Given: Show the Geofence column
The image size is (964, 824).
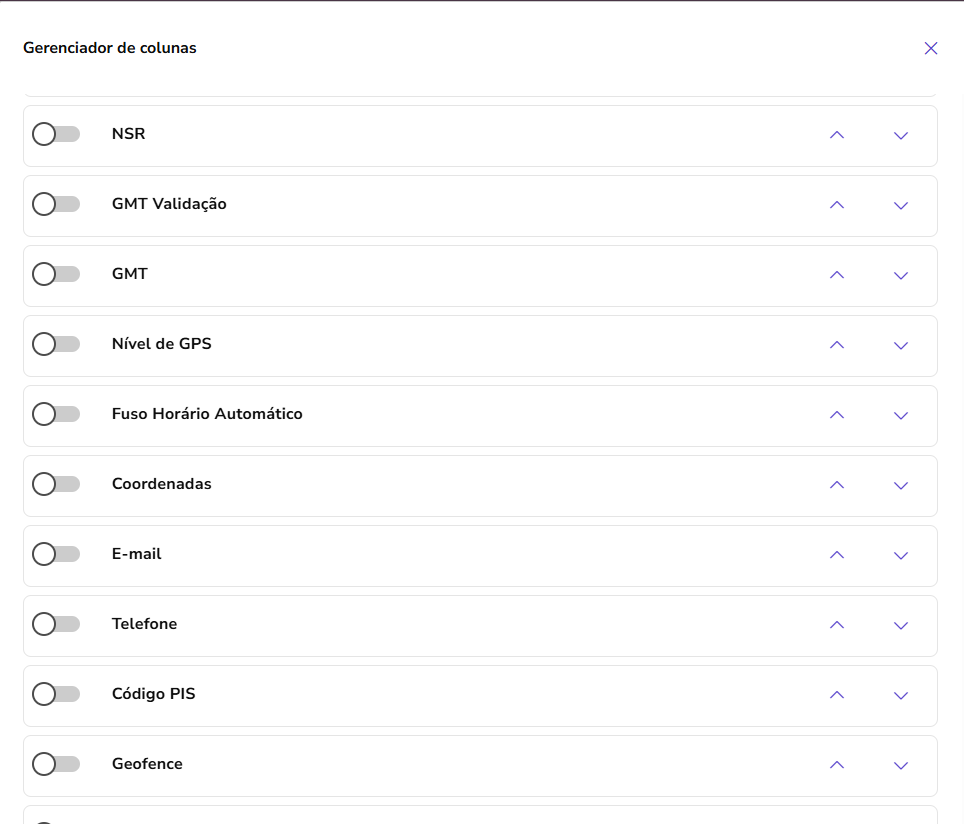Looking at the screenshot, I should [56, 764].
